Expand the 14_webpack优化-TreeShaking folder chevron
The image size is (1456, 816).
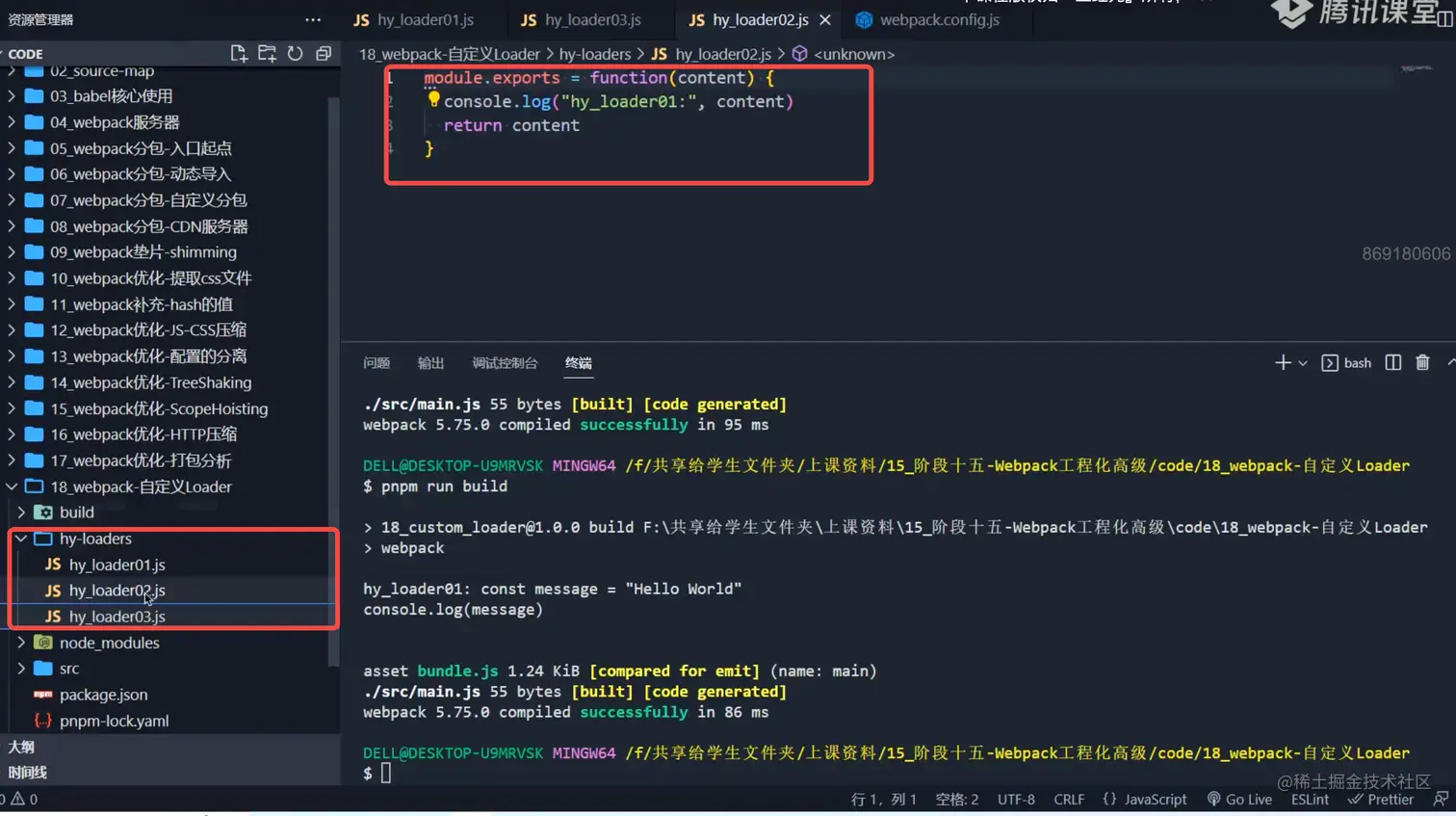[12, 382]
